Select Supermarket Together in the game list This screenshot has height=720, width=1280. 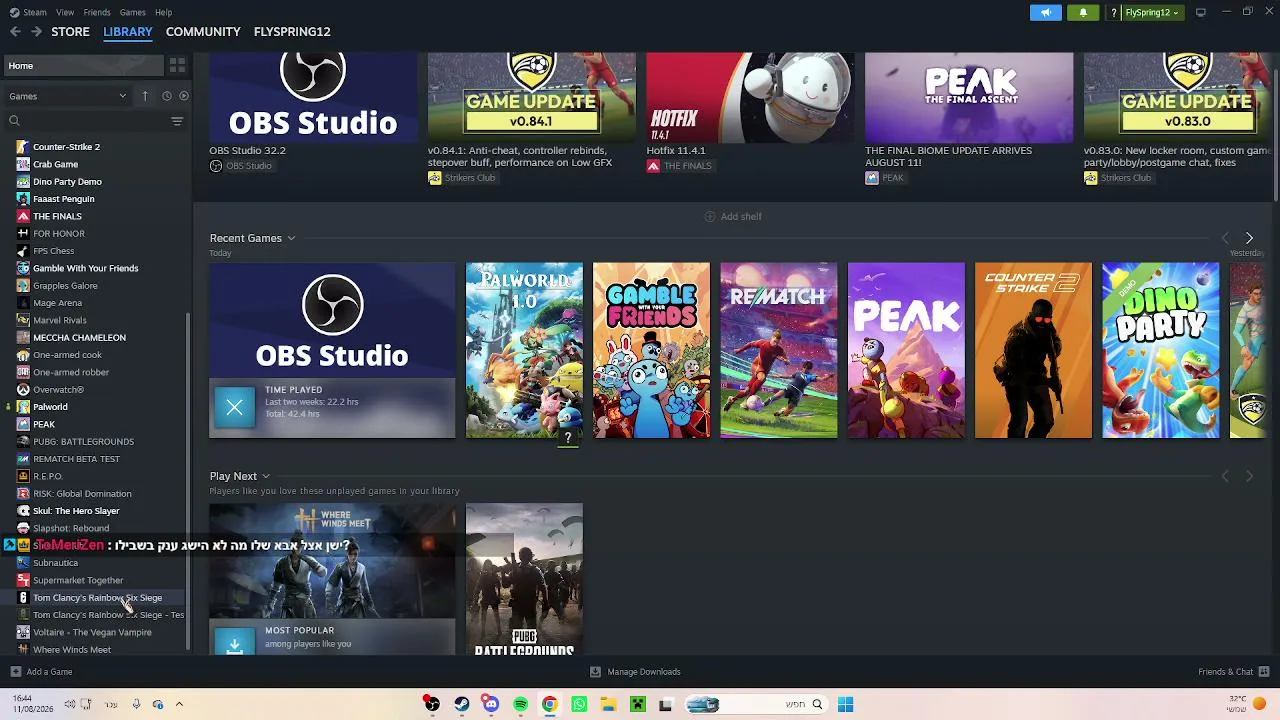[78, 581]
